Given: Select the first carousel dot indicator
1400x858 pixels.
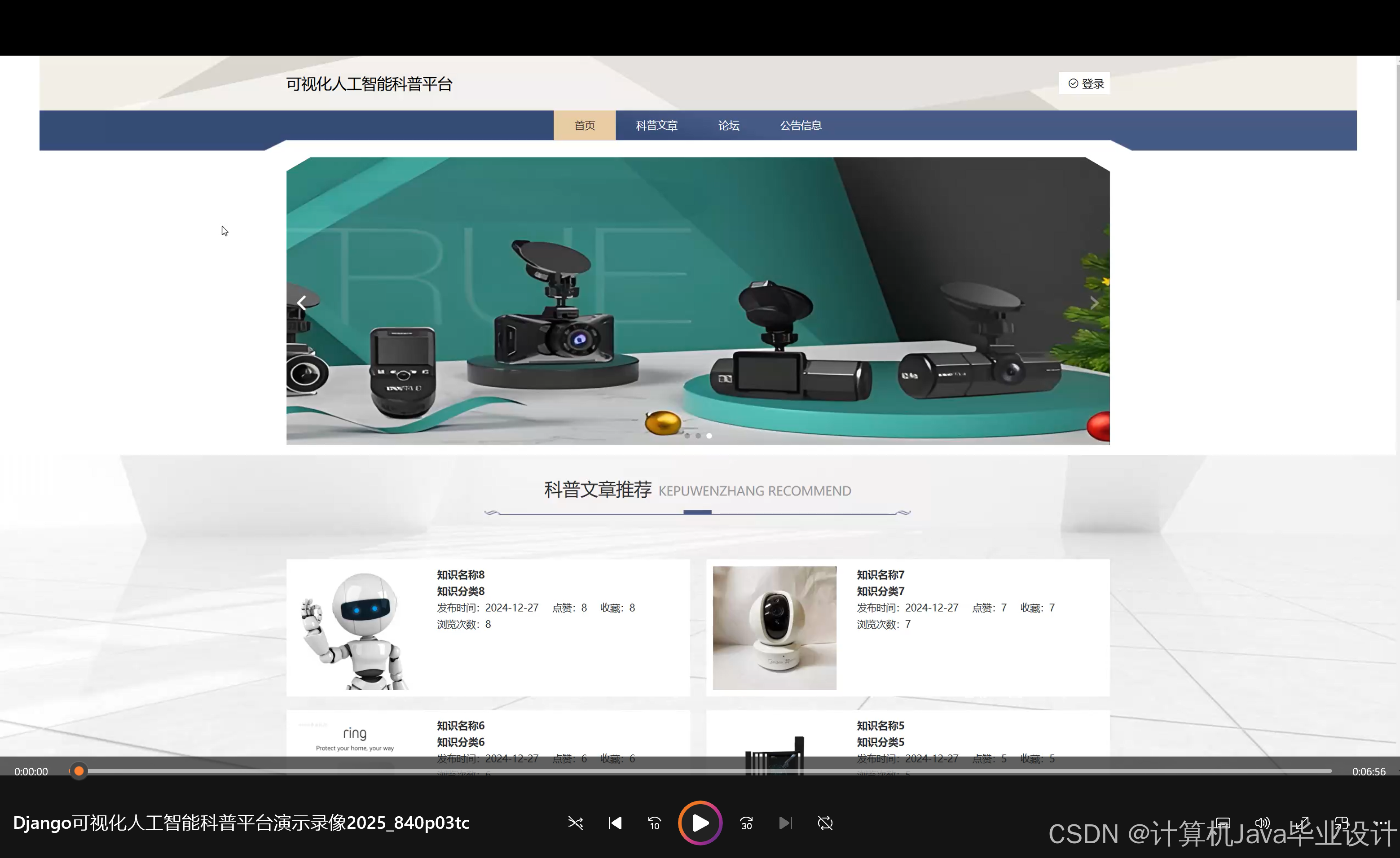Looking at the screenshot, I should coord(687,436).
